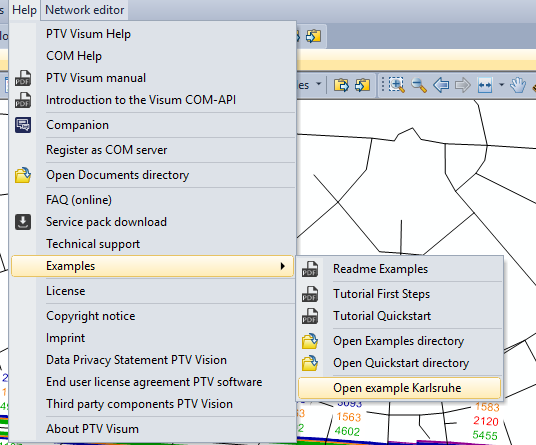The image size is (536, 445).
Task: Click the first folder-with-arrow icon in network toolbar
Action: click(x=341, y=85)
